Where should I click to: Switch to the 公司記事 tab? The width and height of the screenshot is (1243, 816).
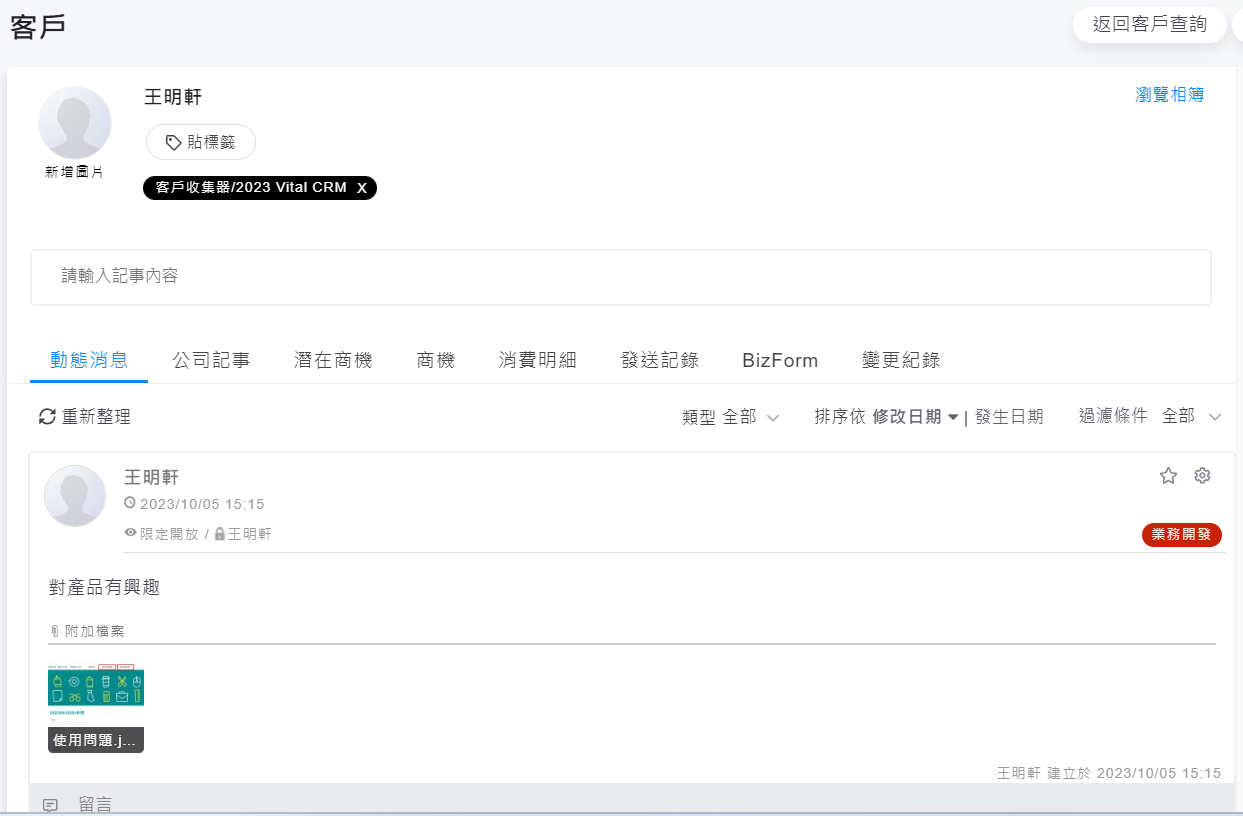coord(211,361)
